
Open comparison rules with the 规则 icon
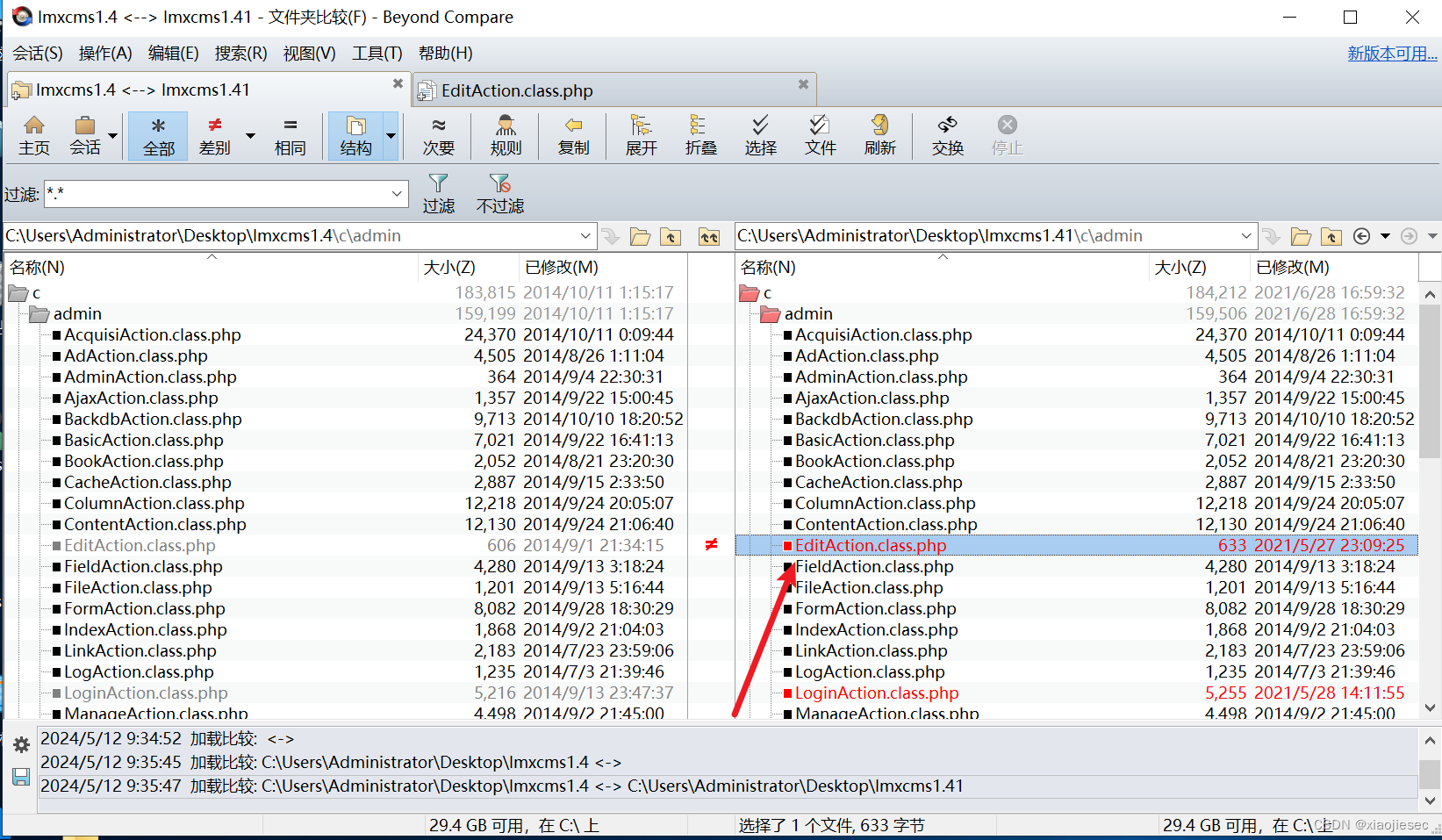506,135
